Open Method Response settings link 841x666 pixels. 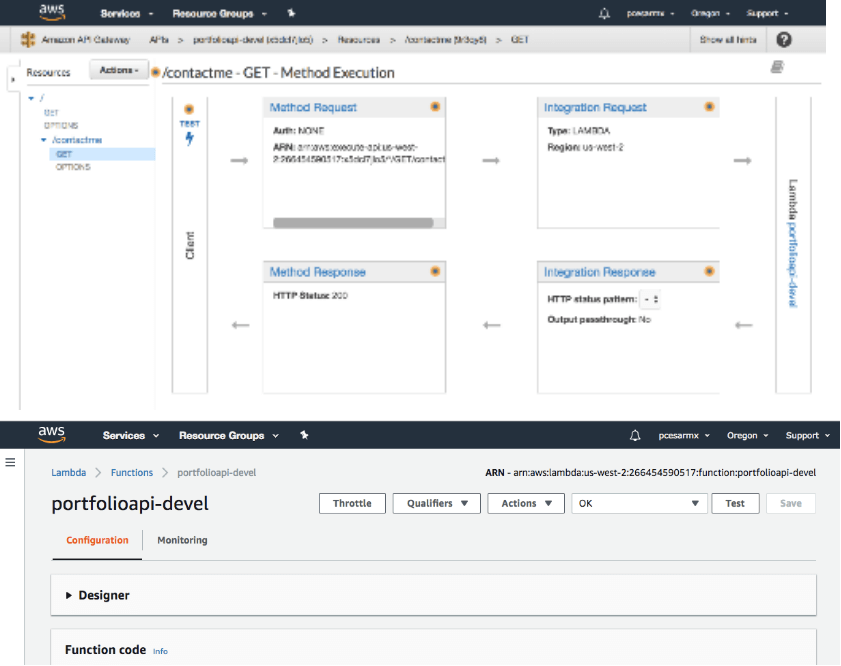(318, 272)
